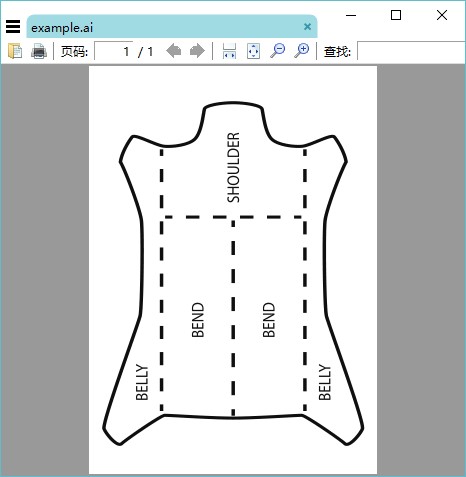This screenshot has height=477, width=466.
Task: Click the open file icon
Action: (x=15, y=51)
